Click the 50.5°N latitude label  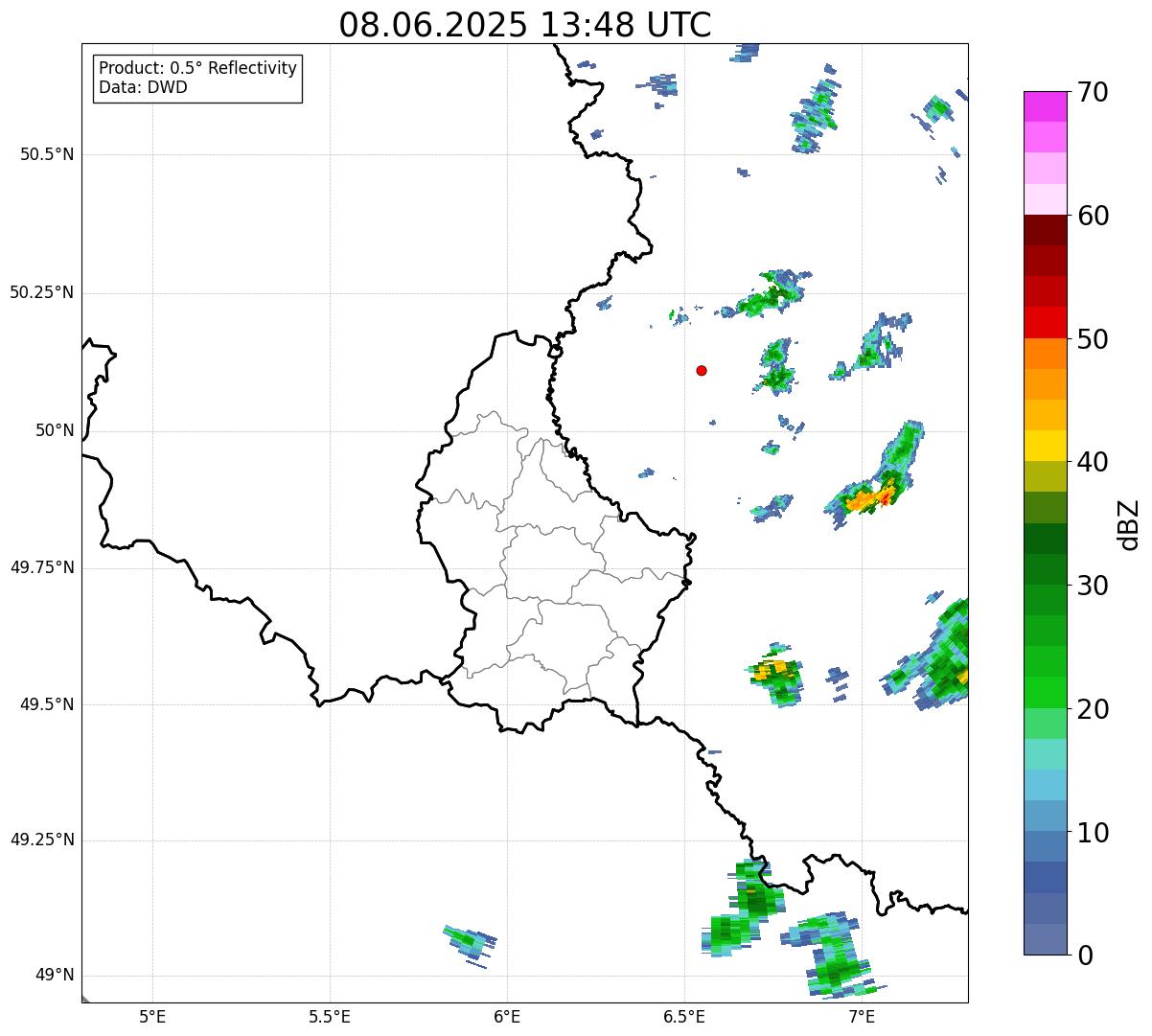(x=48, y=155)
